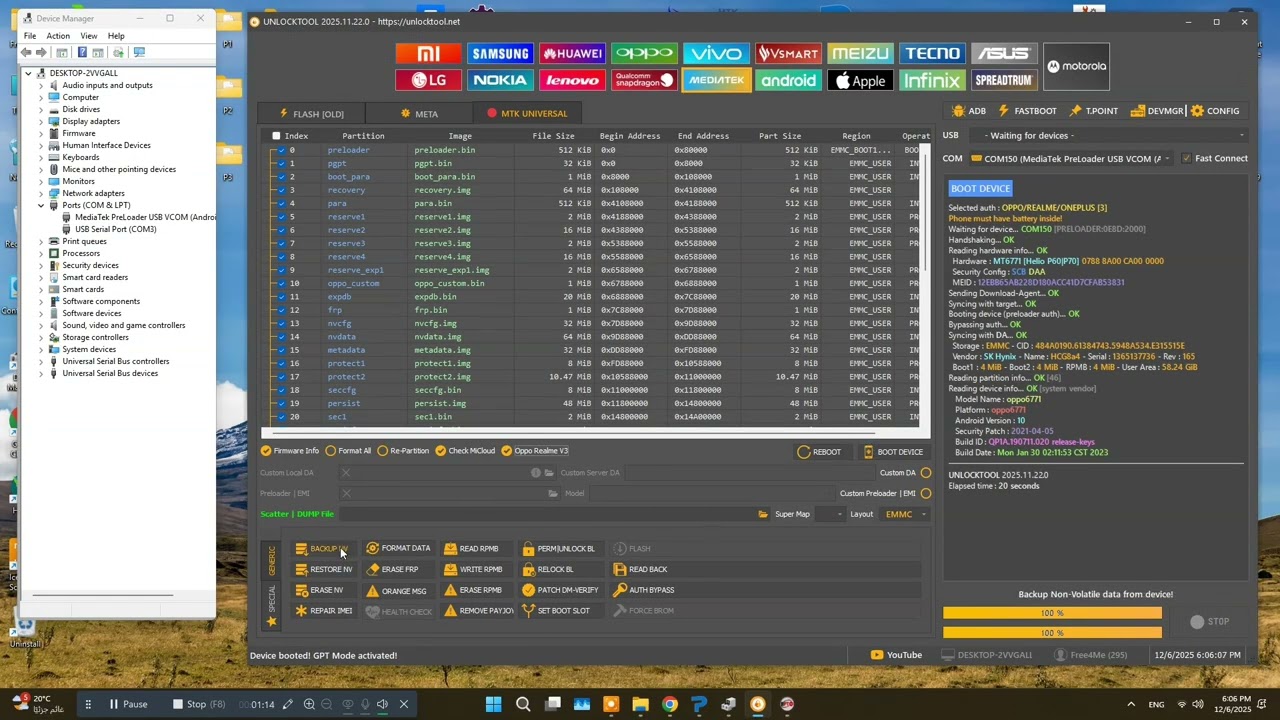The width and height of the screenshot is (1280, 720).
Task: Click the Preloader EMI folder icon
Action: pyautogui.click(x=552, y=493)
